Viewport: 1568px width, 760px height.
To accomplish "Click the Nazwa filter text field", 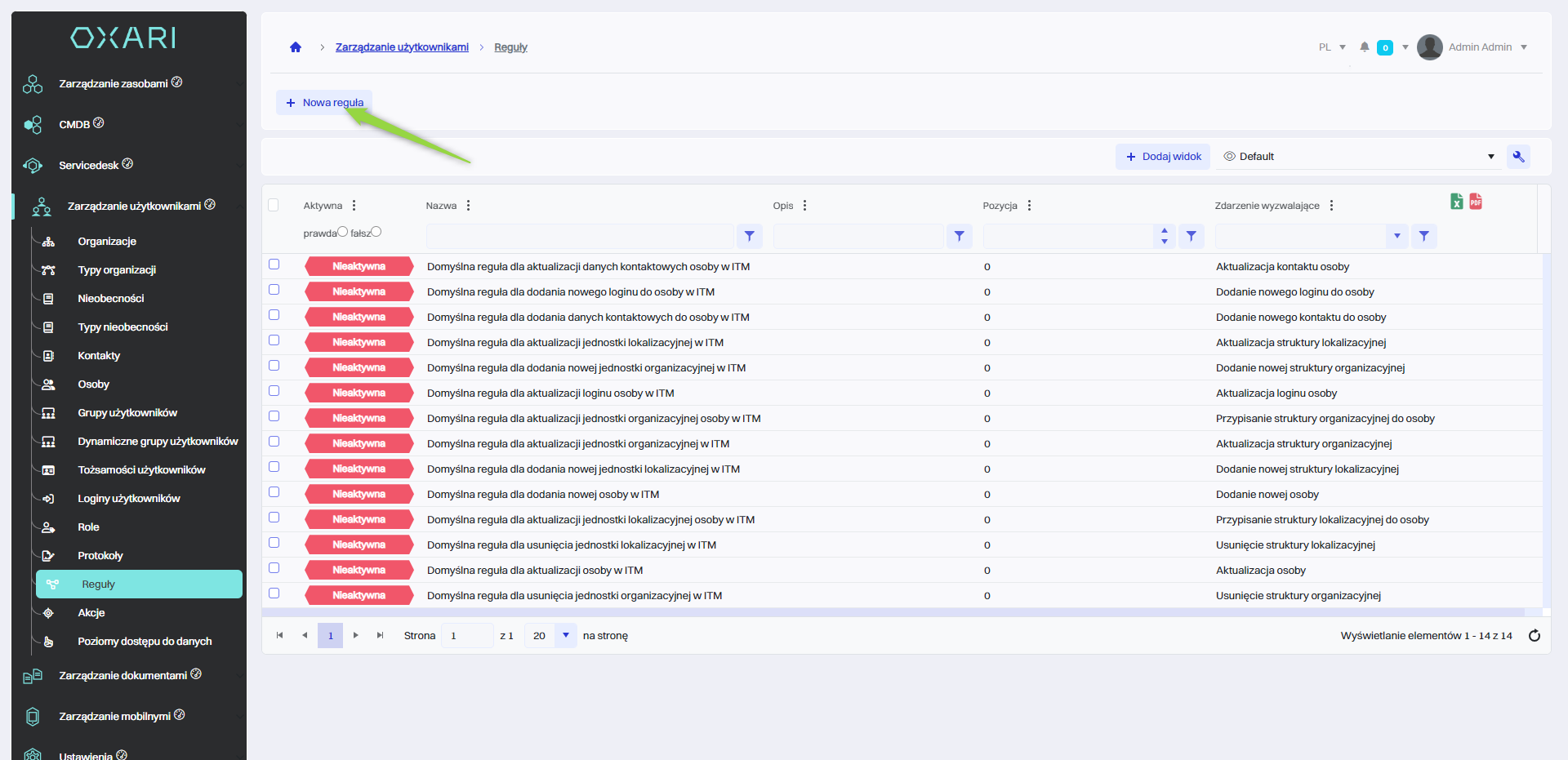I will tap(579, 236).
